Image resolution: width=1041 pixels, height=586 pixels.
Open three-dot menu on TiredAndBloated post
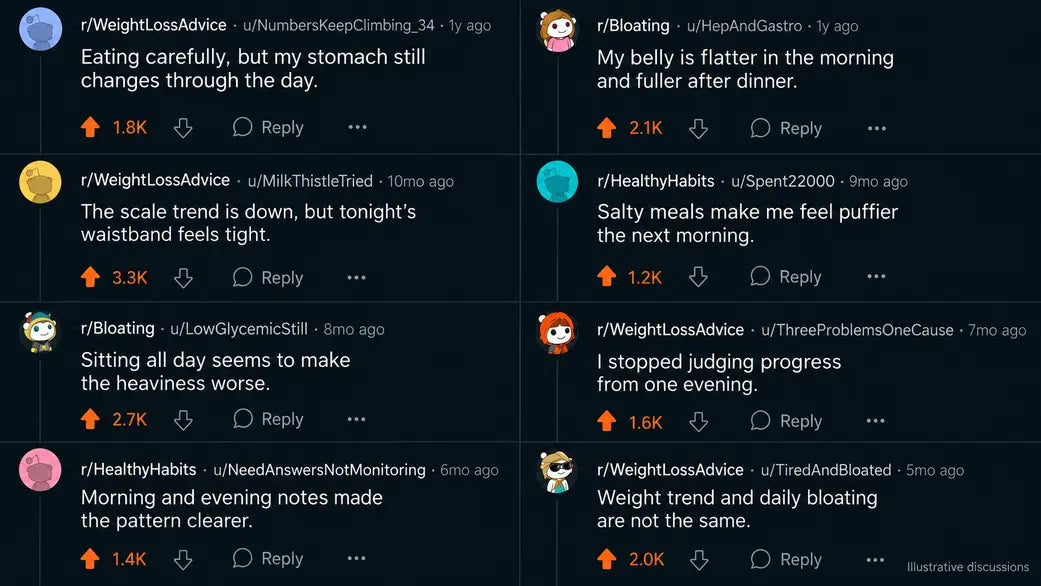click(875, 559)
